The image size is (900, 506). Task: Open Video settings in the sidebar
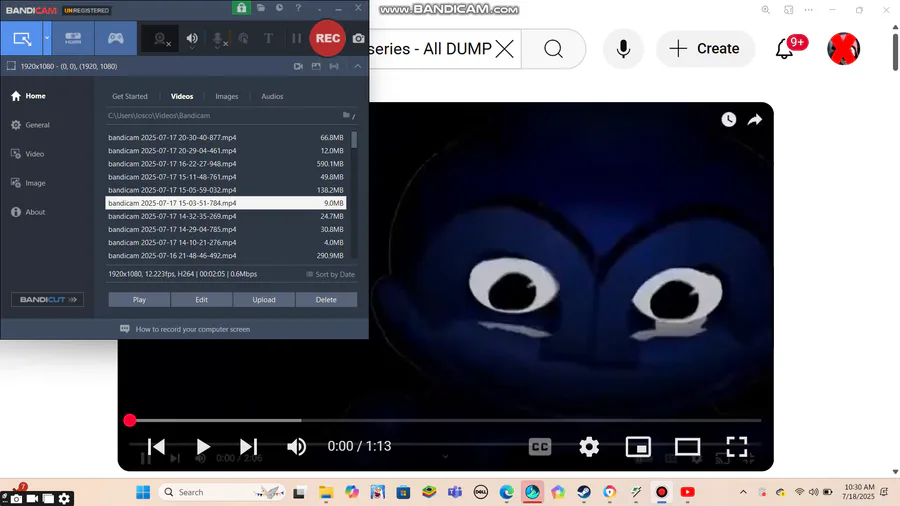pyautogui.click(x=28, y=154)
